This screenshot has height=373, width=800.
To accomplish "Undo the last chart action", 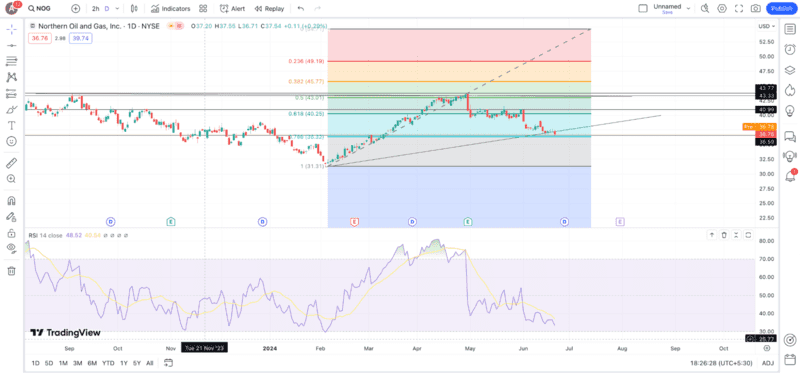I will [x=301, y=9].
